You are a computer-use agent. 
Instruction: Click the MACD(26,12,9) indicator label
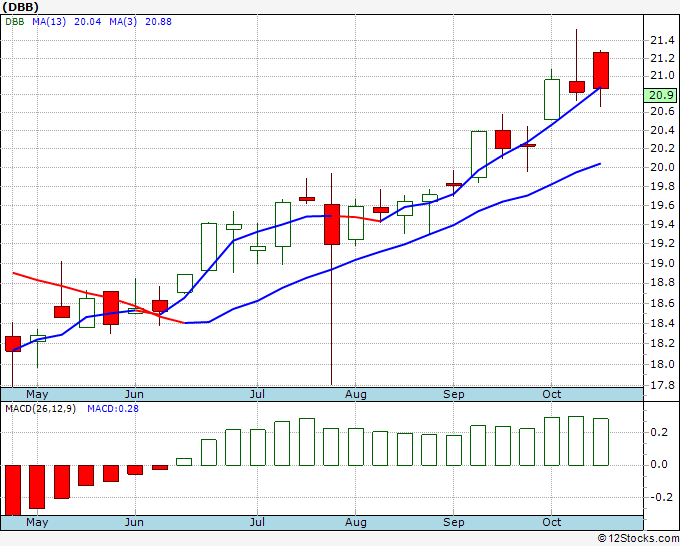point(40,409)
